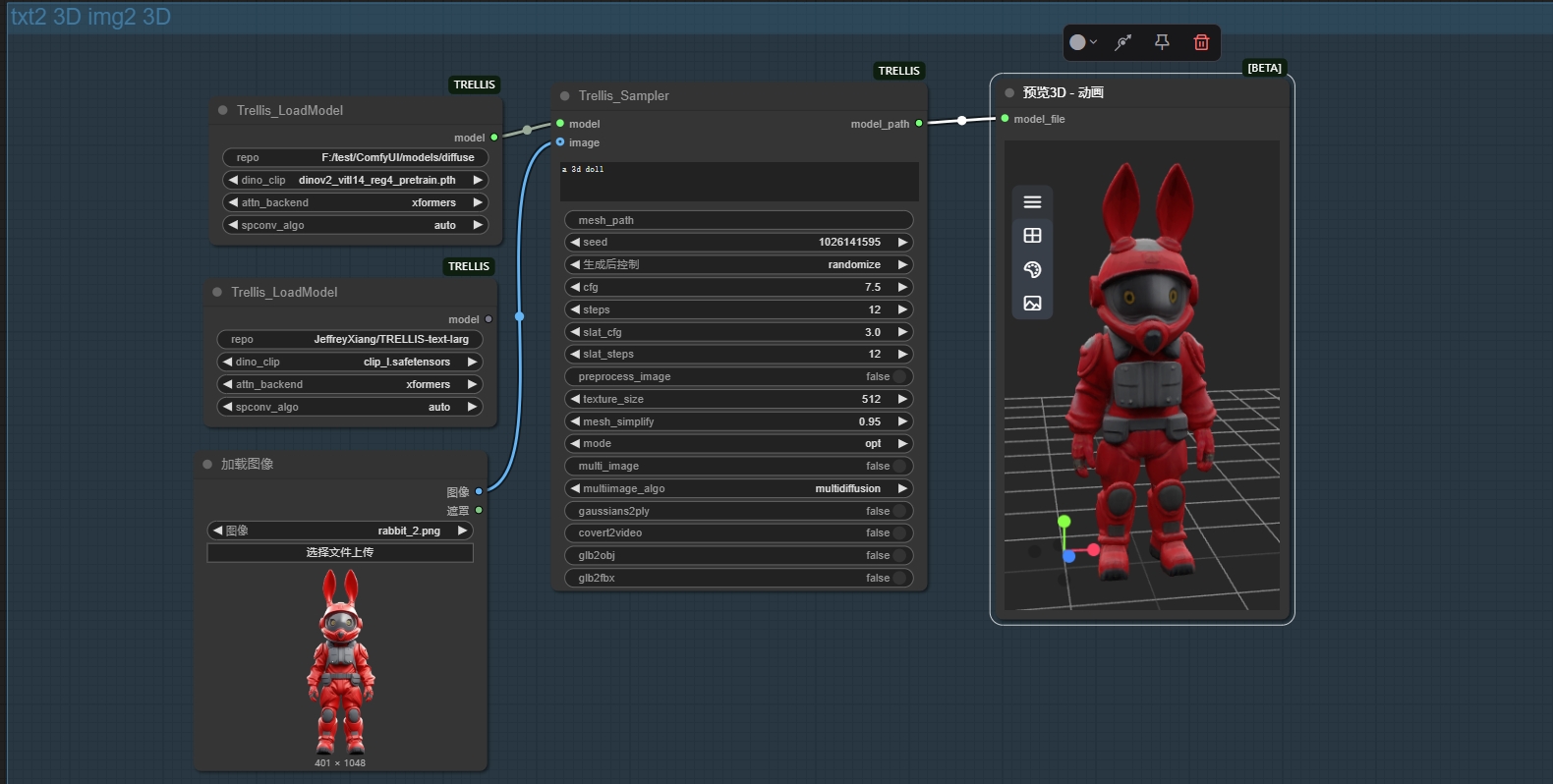Screen dimensions: 1553x784
Task: Click the mesh_path field
Action: pyautogui.click(x=739, y=220)
